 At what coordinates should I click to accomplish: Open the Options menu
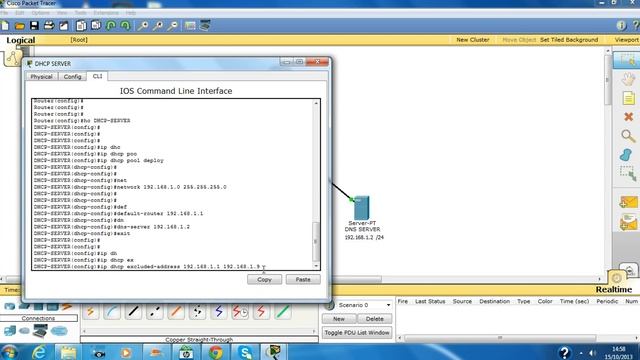click(40, 13)
